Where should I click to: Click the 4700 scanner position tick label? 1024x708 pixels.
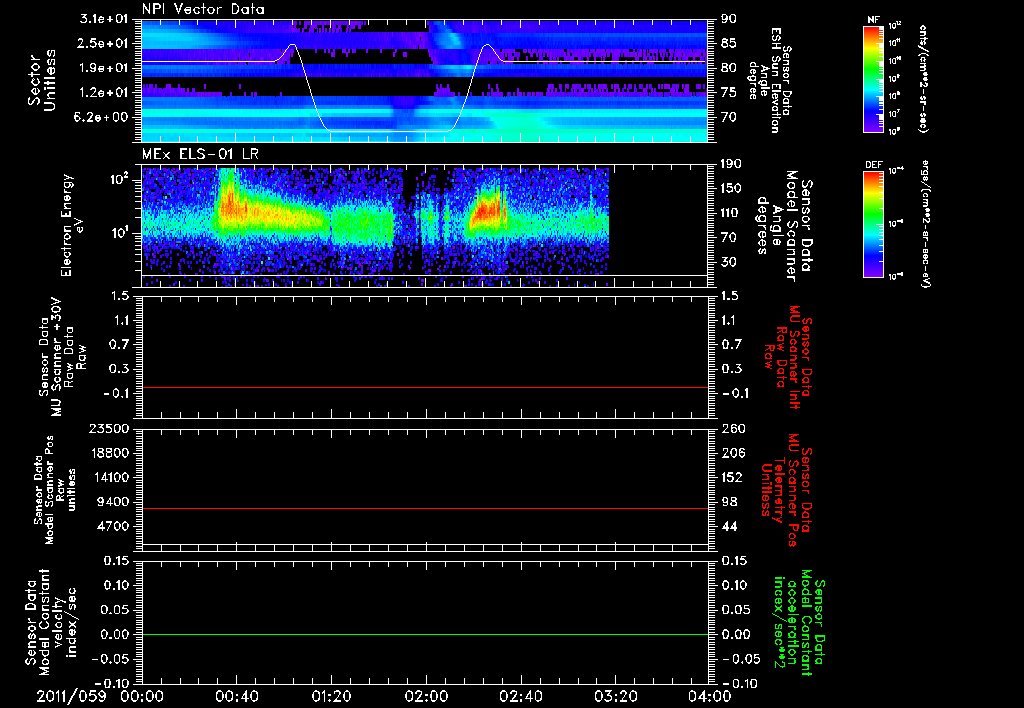(114, 526)
